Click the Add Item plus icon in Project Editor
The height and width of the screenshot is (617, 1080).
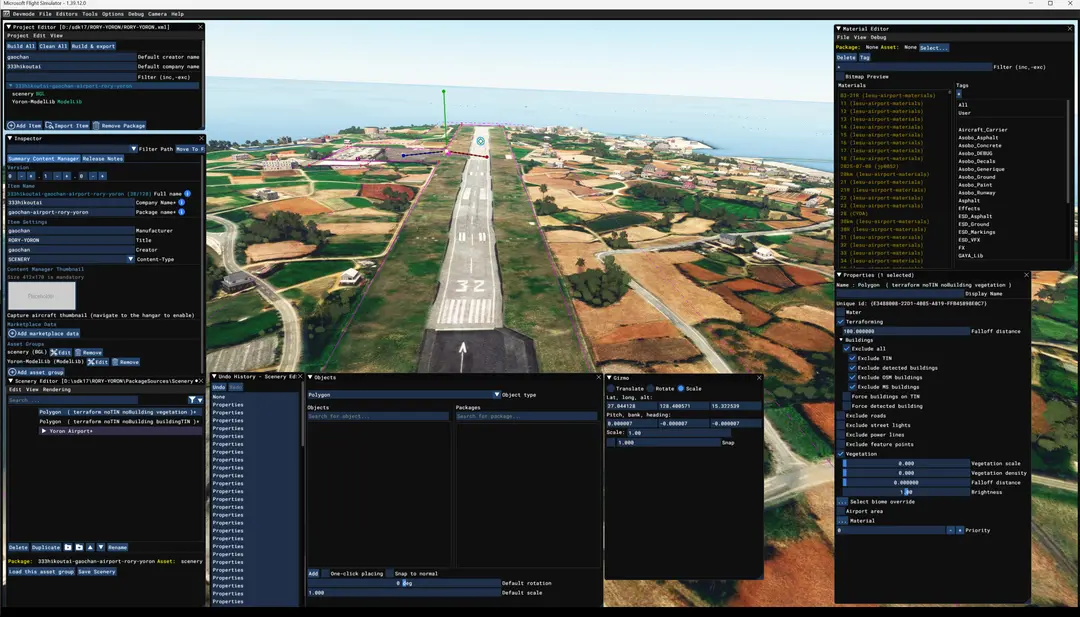(x=12, y=126)
